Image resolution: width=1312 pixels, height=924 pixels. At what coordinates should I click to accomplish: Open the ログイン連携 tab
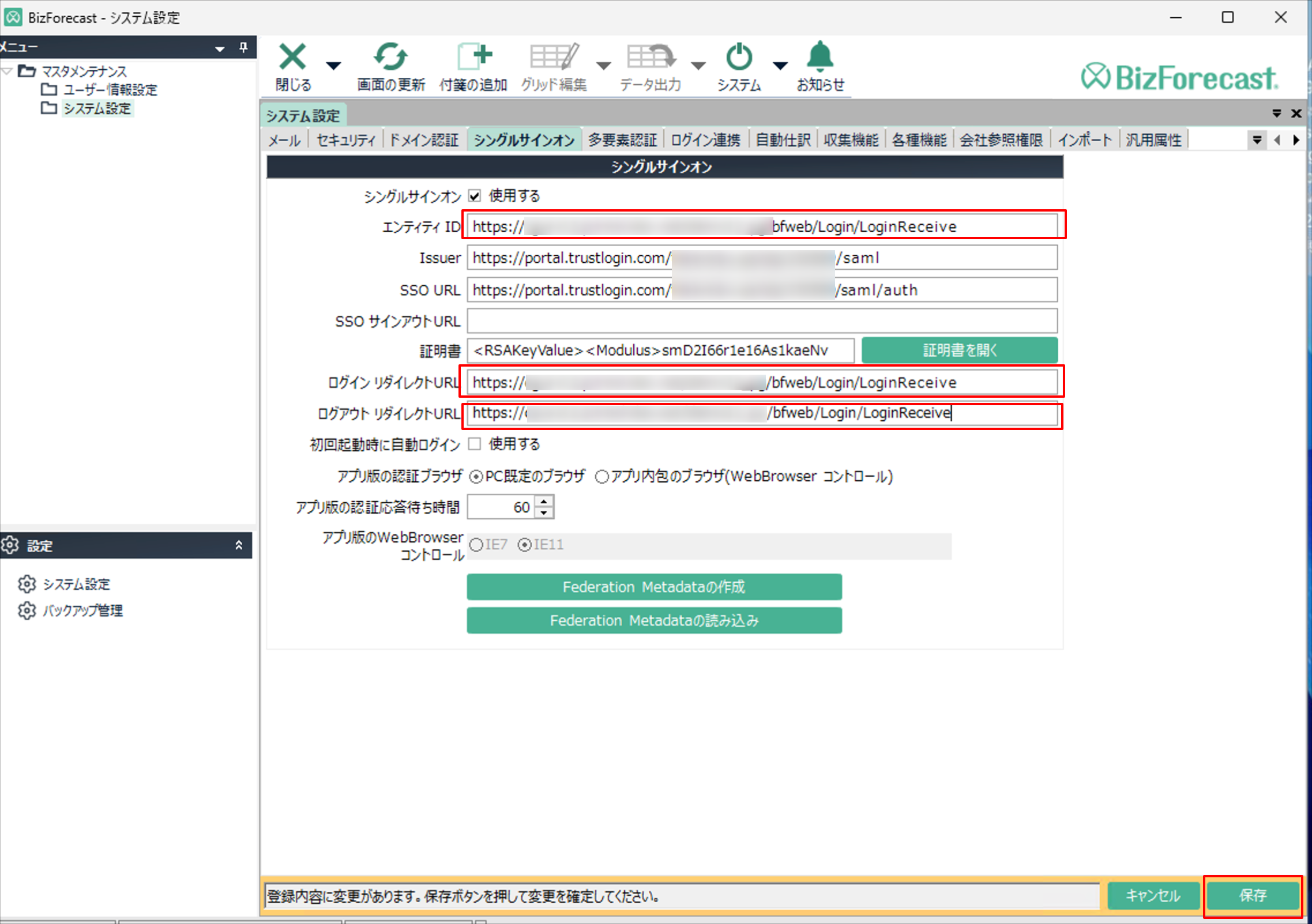(705, 140)
